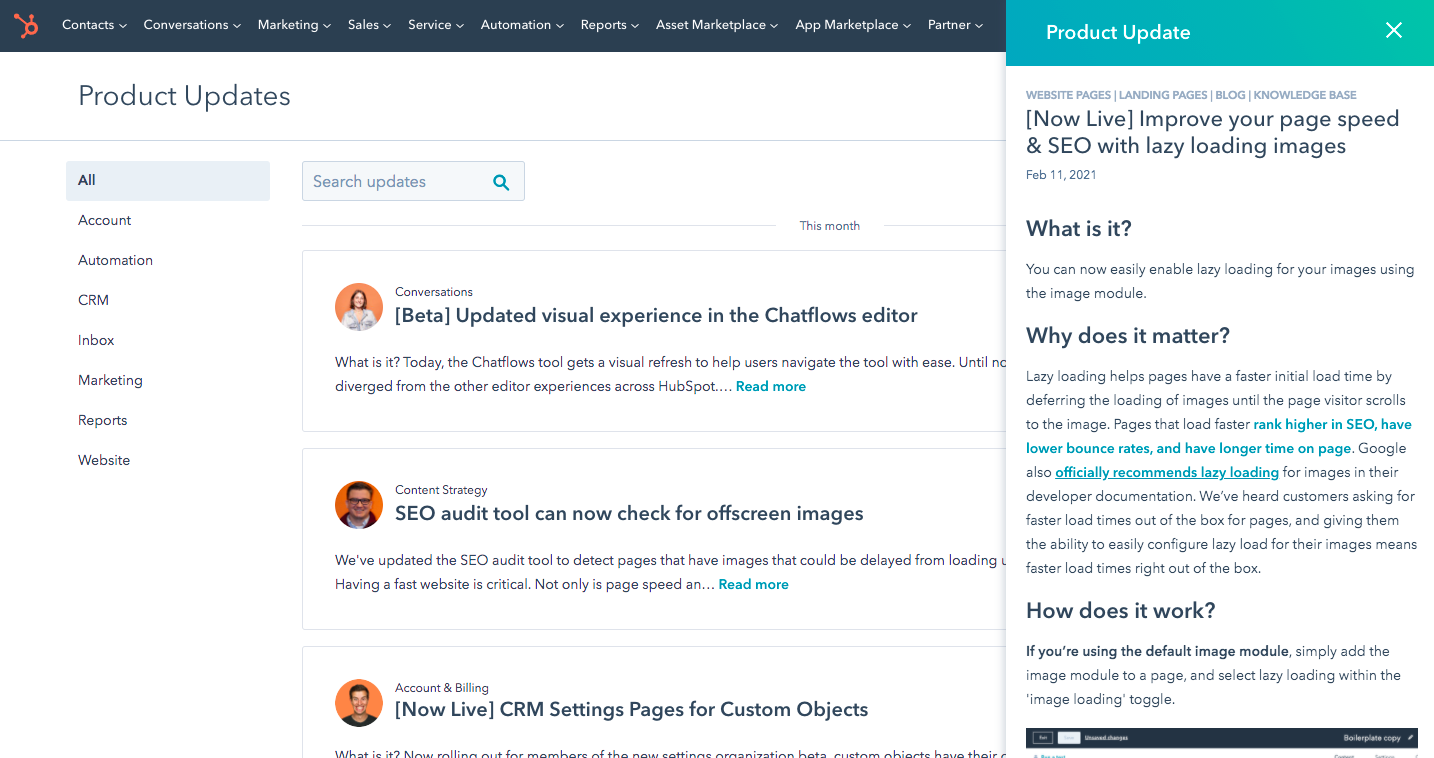Viewport: 1434px width, 758px height.
Task: Click the officially recommends lazy loading link
Action: (1166, 472)
